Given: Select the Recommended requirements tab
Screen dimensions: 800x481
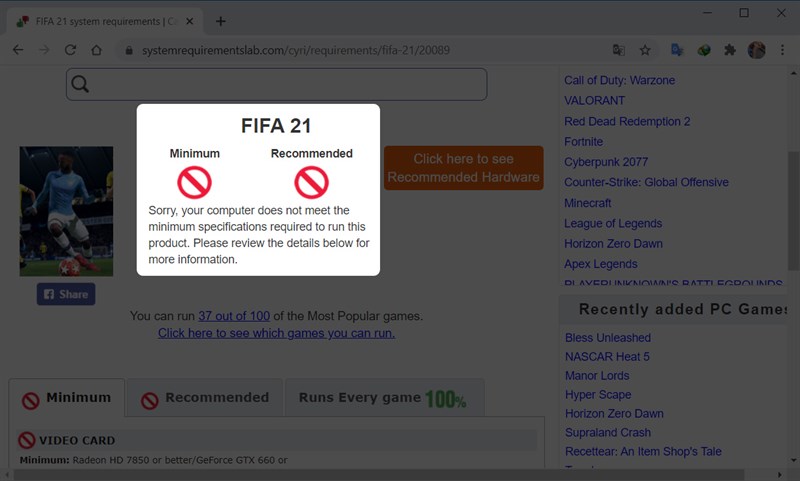Looking at the screenshot, I should click(205, 398).
